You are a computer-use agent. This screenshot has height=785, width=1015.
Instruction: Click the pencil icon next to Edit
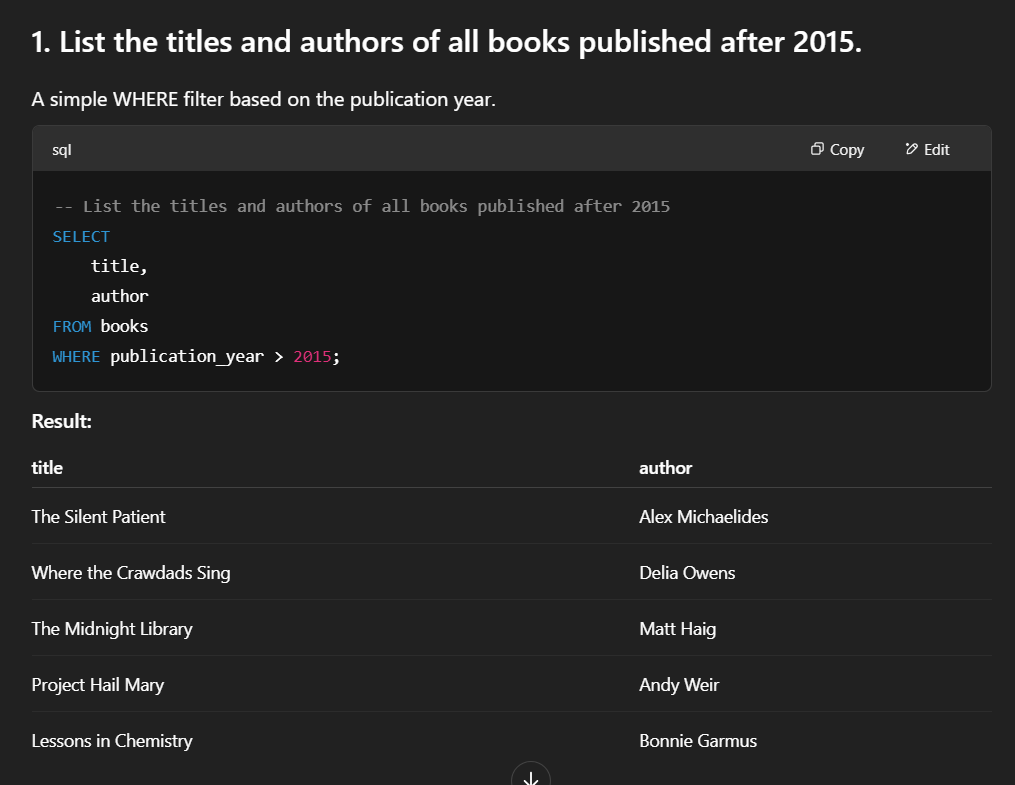coord(911,148)
